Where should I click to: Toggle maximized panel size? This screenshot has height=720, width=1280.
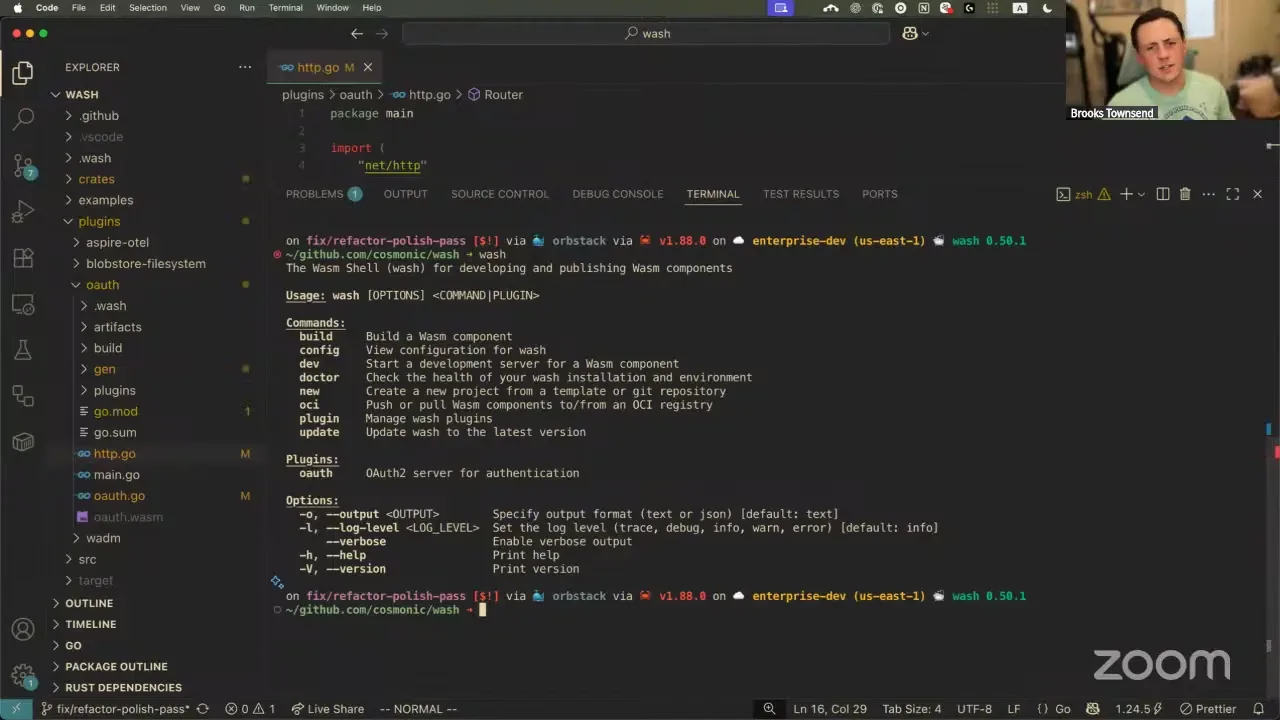tap(1232, 194)
